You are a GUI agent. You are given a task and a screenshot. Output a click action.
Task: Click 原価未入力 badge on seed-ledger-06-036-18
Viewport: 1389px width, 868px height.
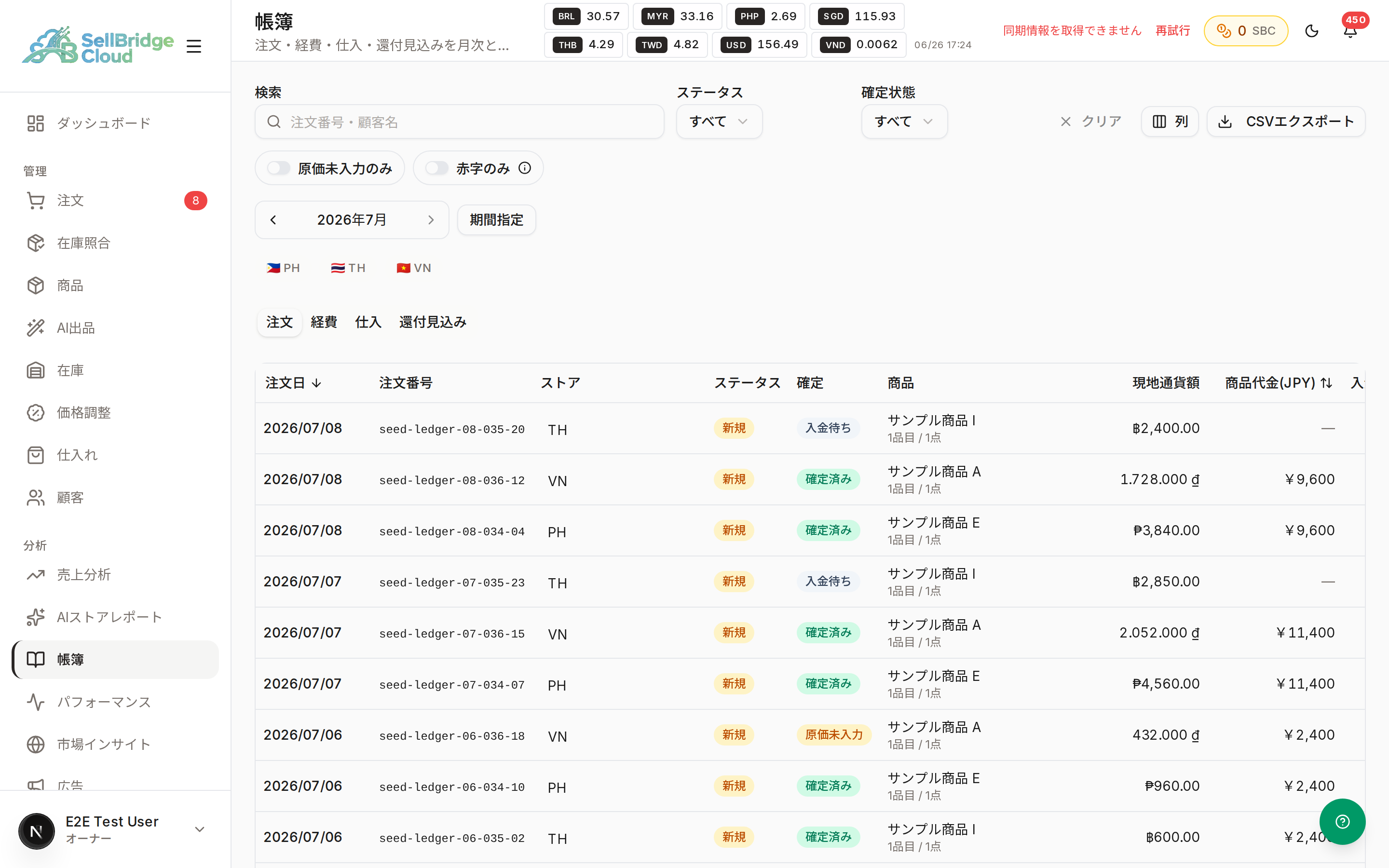833,735
